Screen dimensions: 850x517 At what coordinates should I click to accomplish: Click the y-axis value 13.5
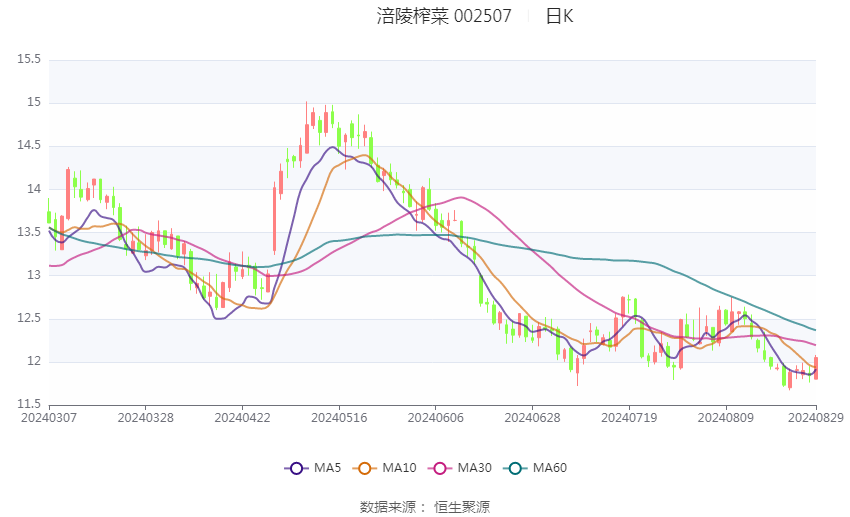tap(29, 232)
